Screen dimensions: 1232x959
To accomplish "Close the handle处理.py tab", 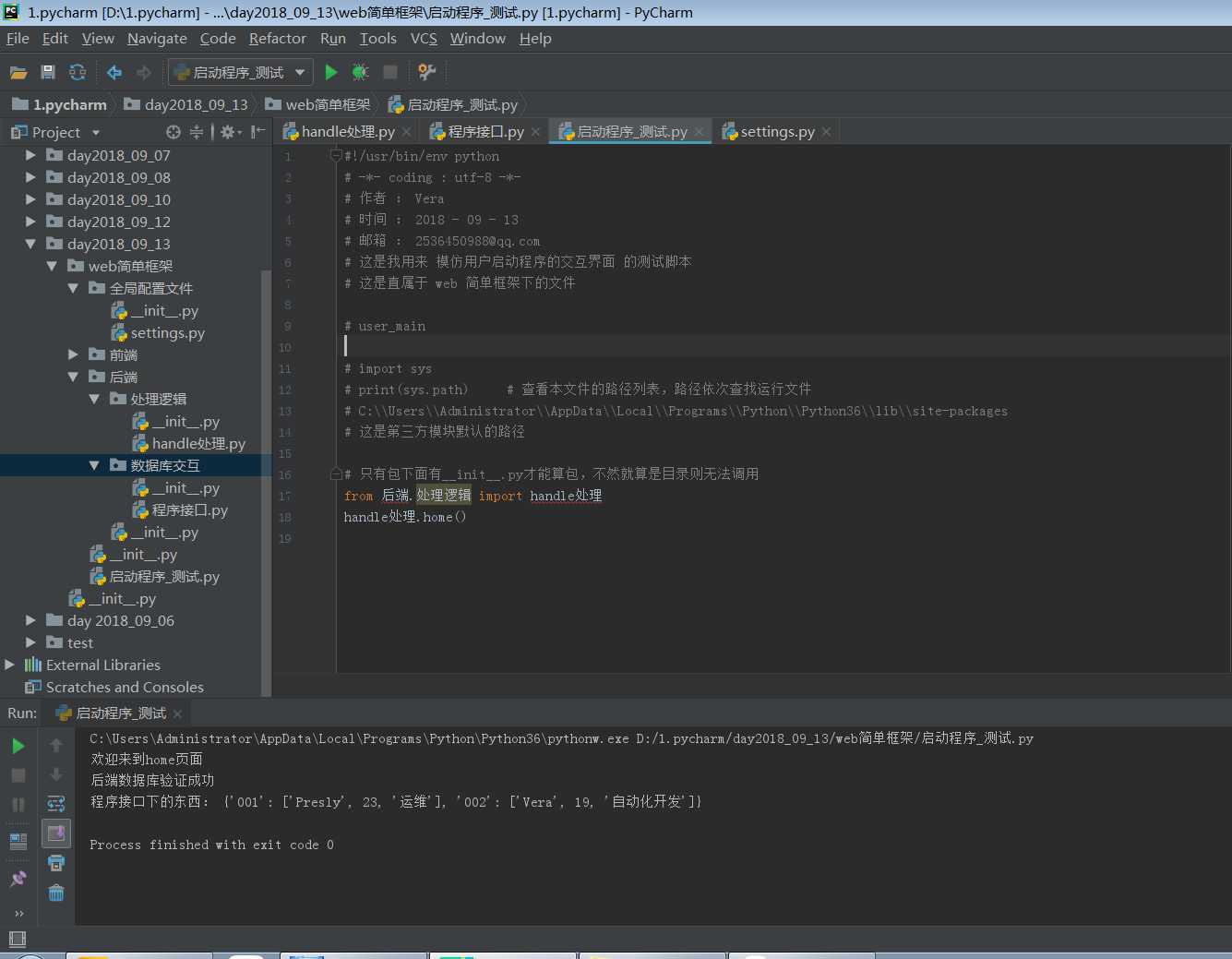I will [406, 132].
